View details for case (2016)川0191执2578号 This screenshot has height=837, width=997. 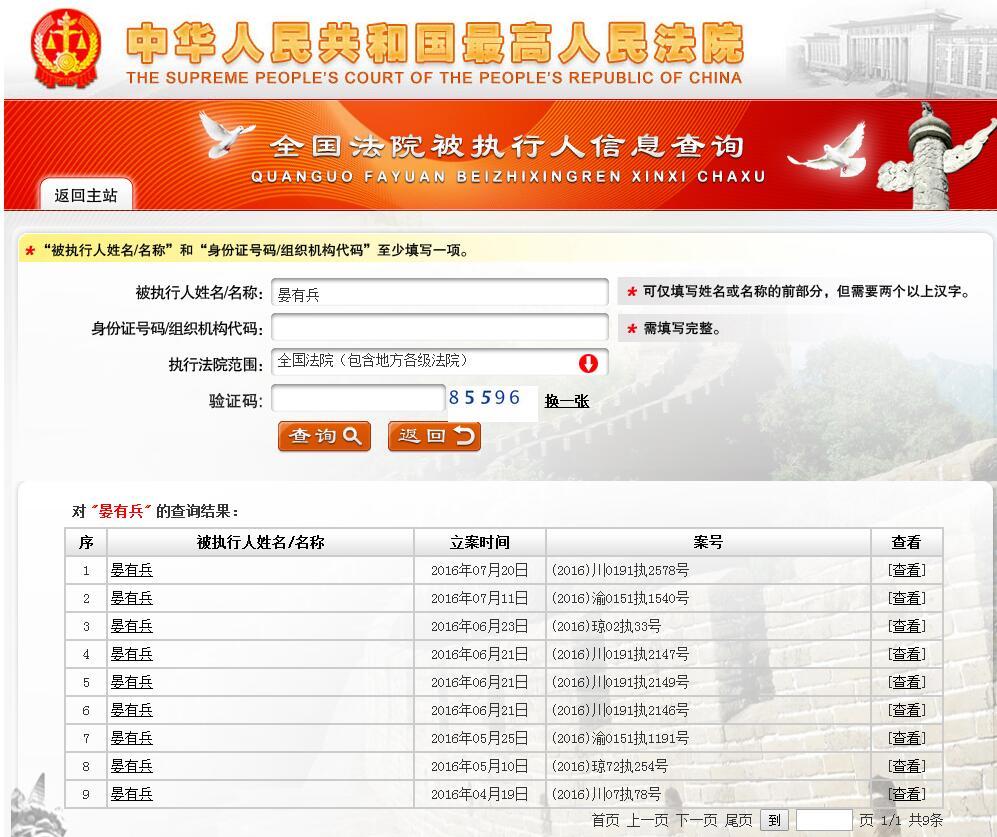click(907, 570)
